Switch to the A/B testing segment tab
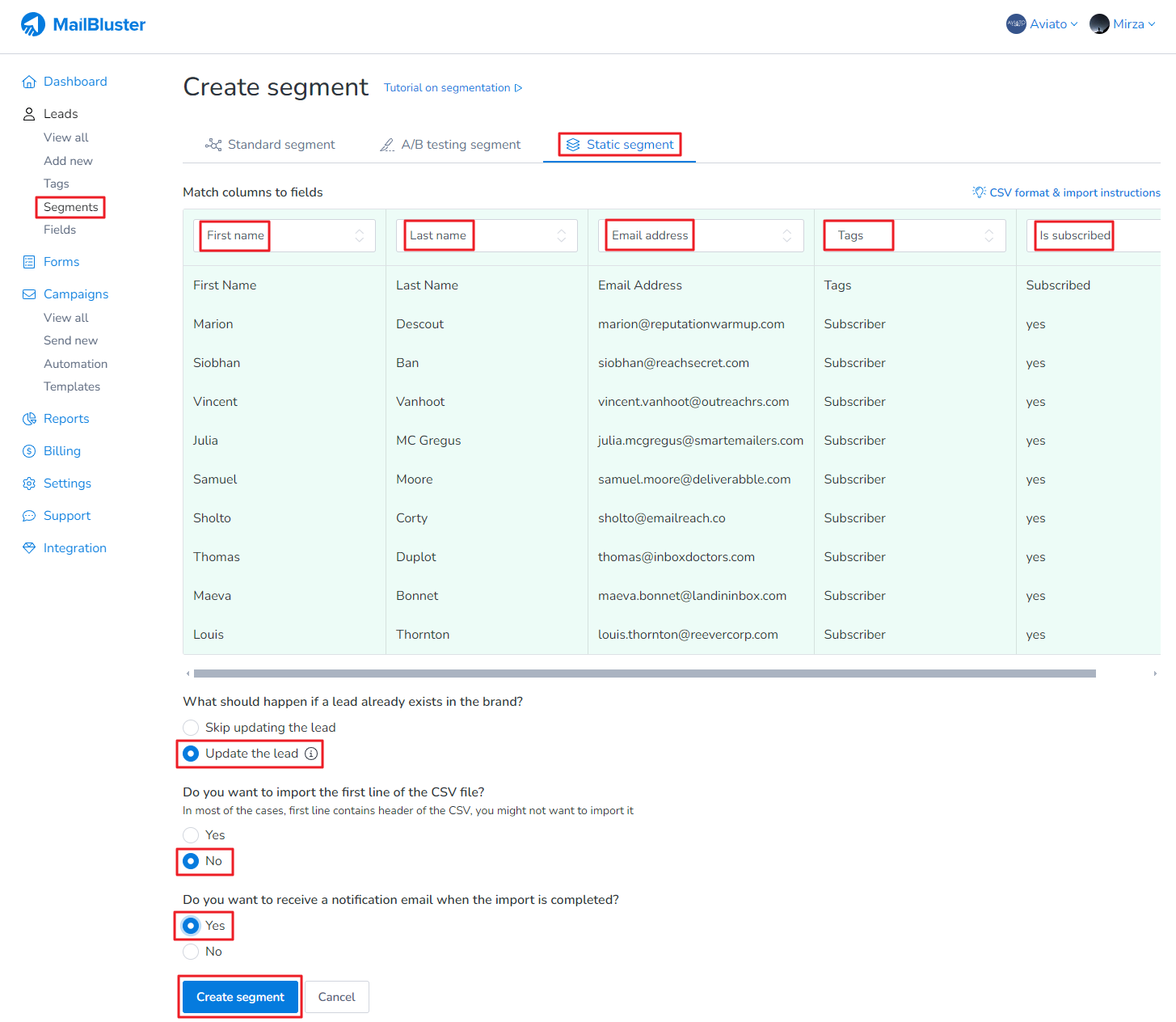1176x1022 pixels. click(x=450, y=145)
